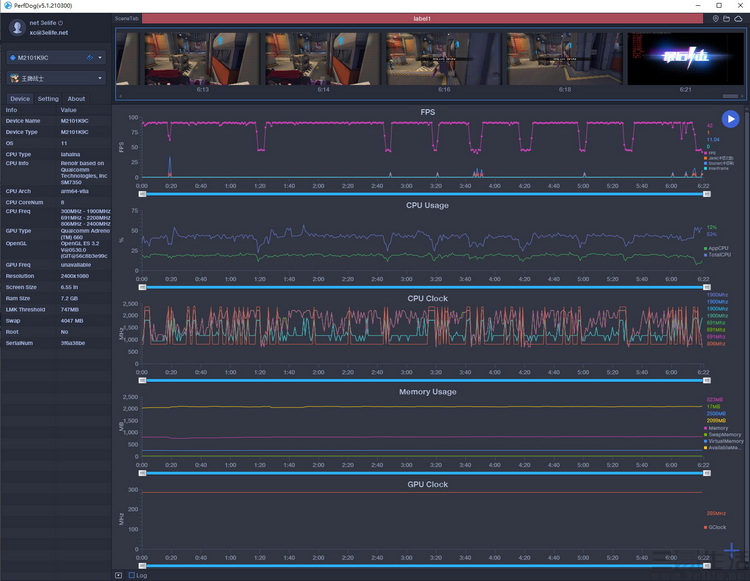This screenshot has width=750, height=581.
Task: Click the blue plus add-chart icon
Action: click(731, 551)
